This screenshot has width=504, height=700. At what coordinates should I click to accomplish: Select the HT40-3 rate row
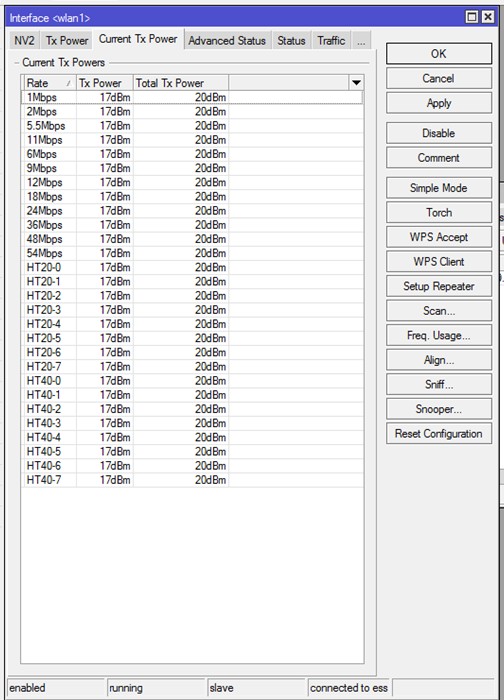[x=192, y=423]
